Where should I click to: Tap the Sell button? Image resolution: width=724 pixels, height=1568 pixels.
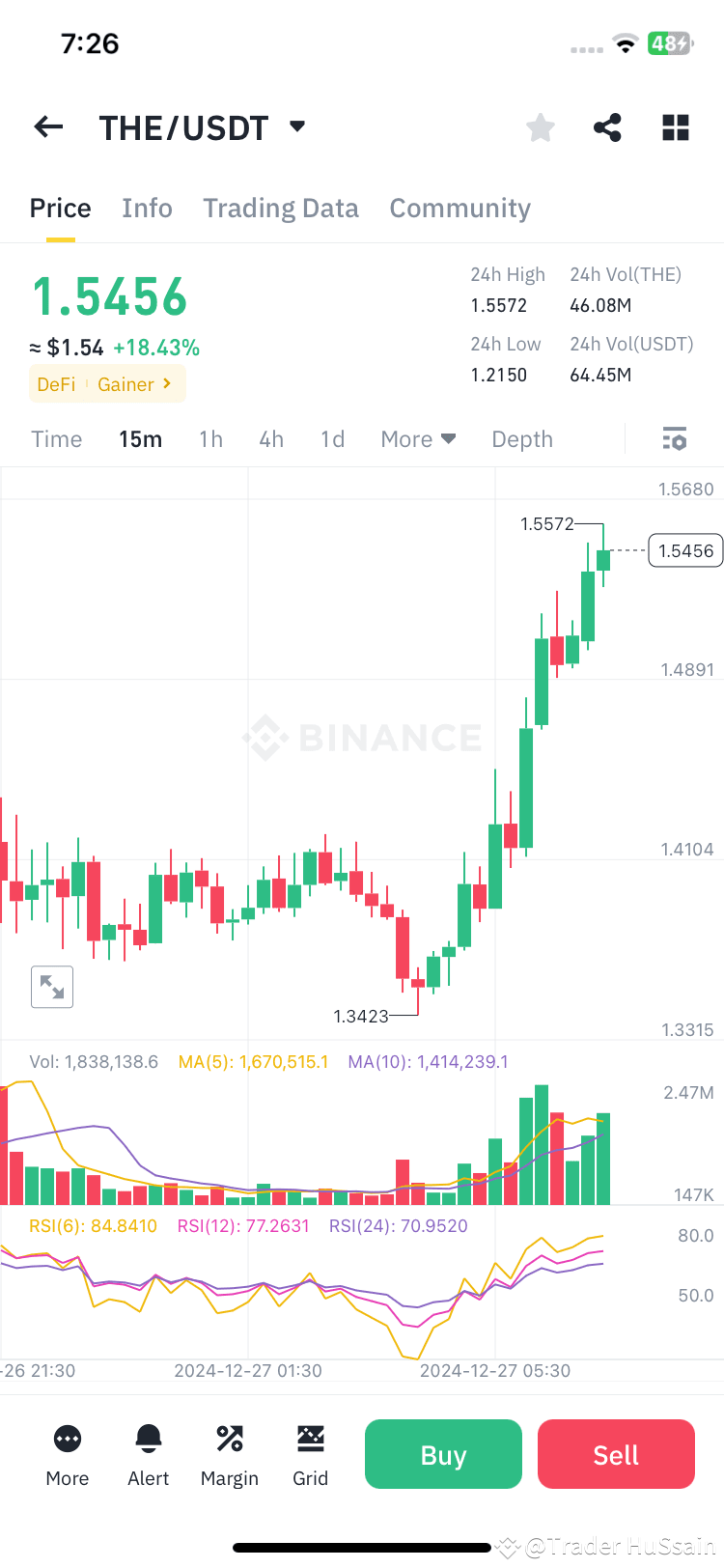tap(616, 1454)
